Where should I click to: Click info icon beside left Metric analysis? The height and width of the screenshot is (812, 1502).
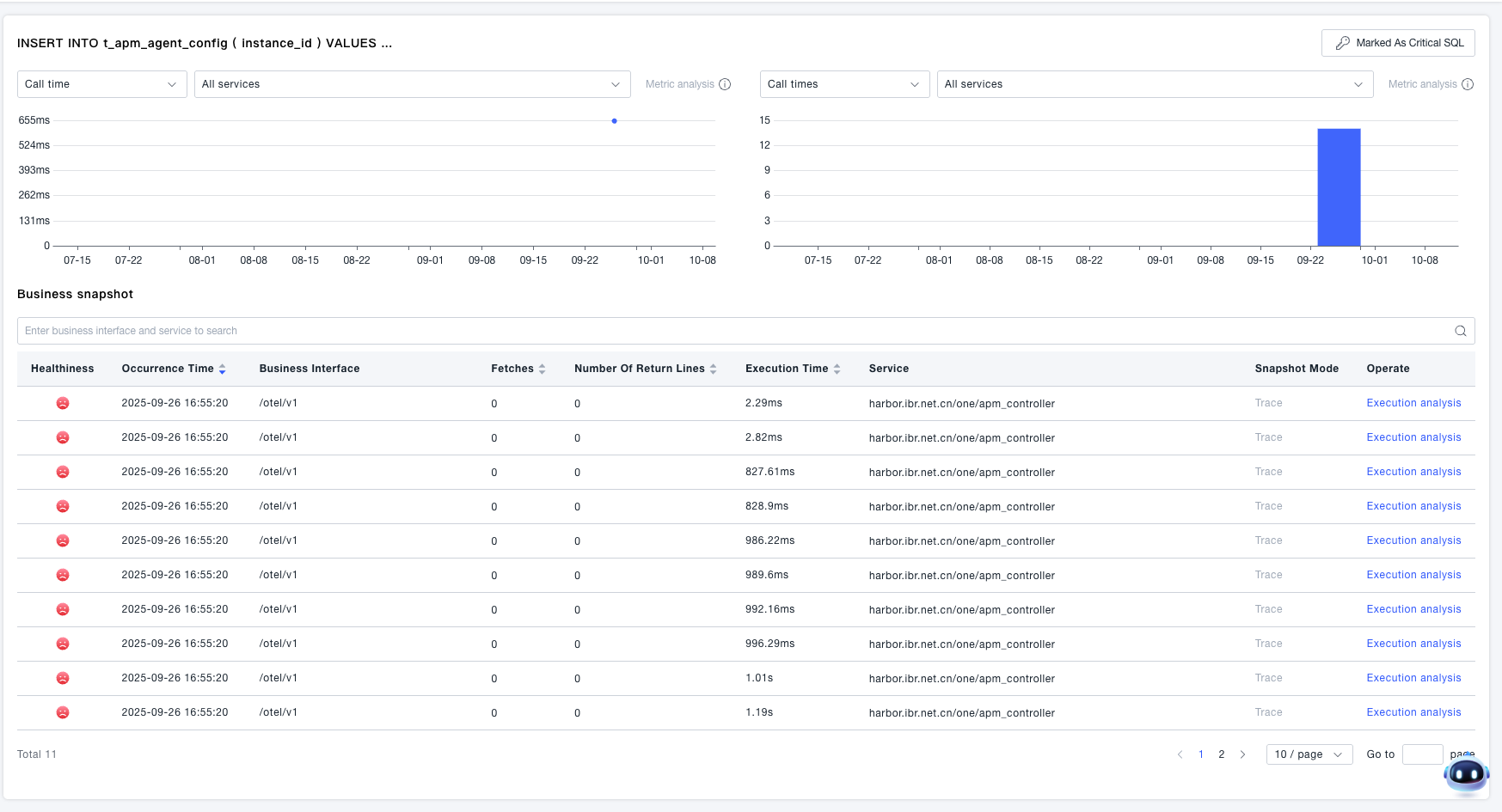coord(725,84)
